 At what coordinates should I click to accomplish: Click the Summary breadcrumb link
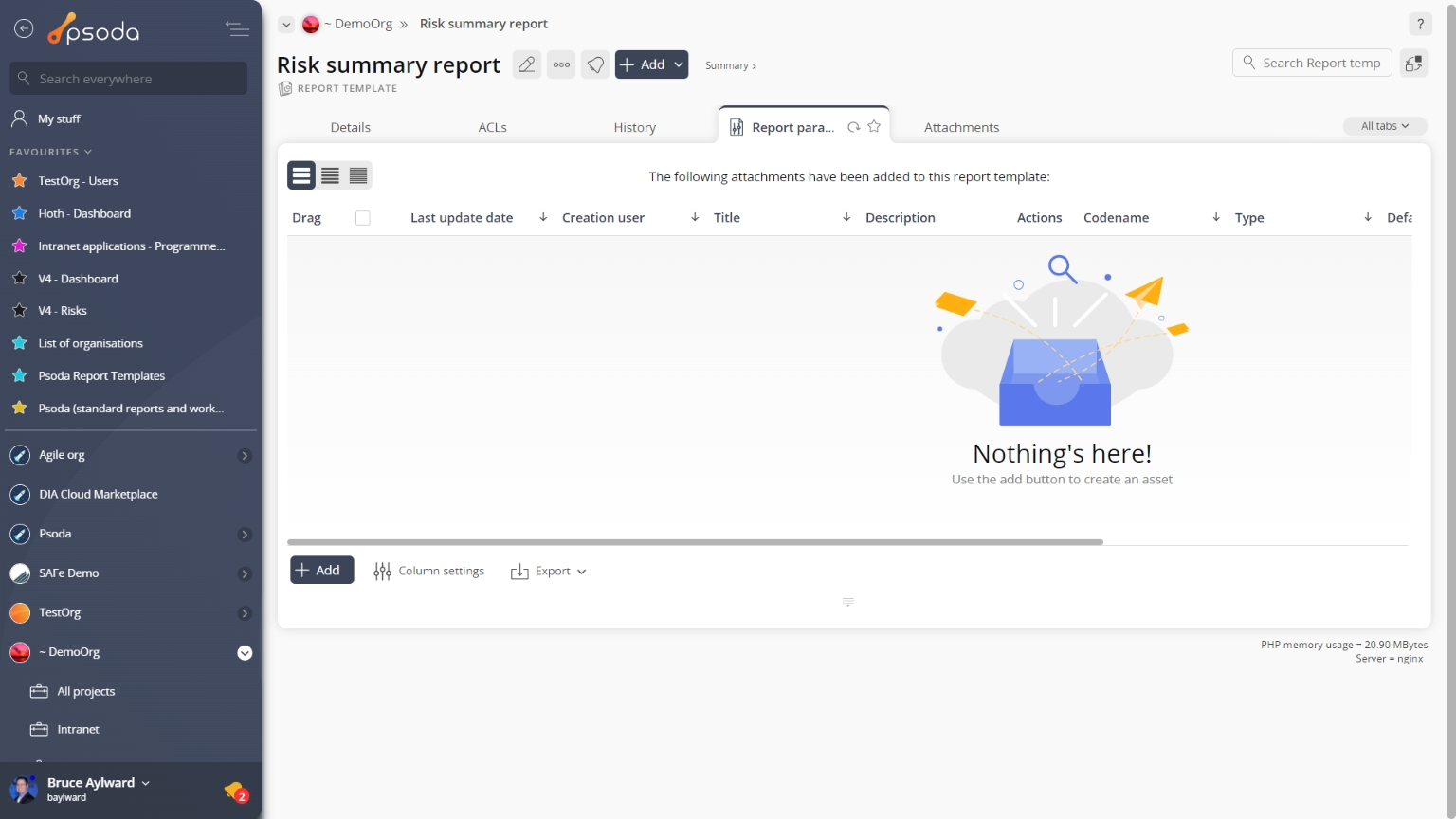pyautogui.click(x=730, y=65)
